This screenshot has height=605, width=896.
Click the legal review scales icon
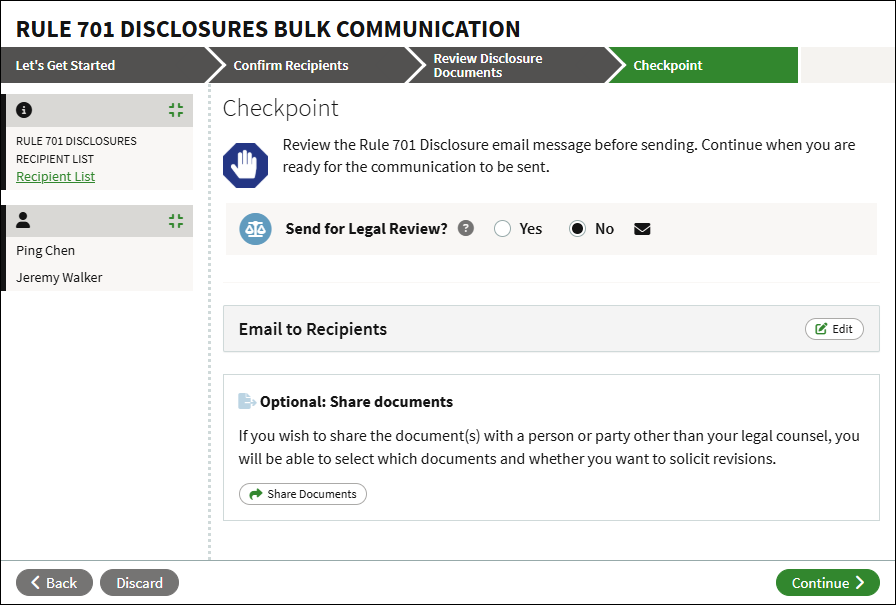[x=255, y=229]
